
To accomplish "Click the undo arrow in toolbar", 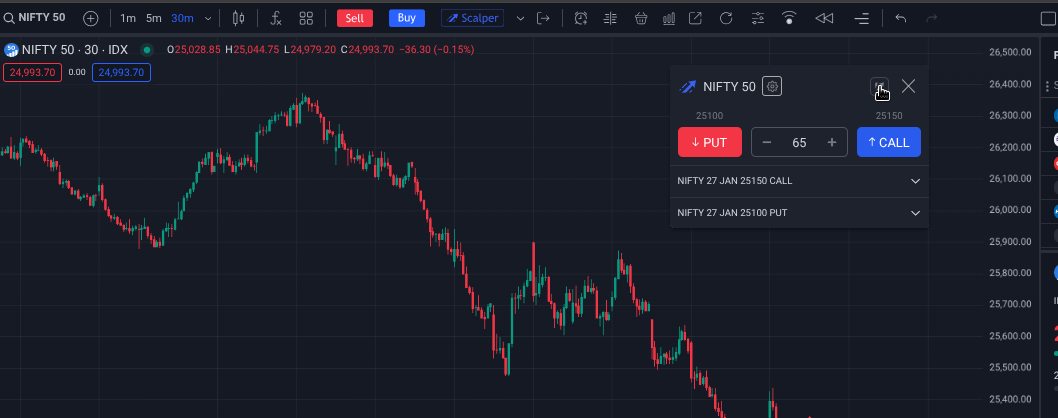I will (901, 18).
